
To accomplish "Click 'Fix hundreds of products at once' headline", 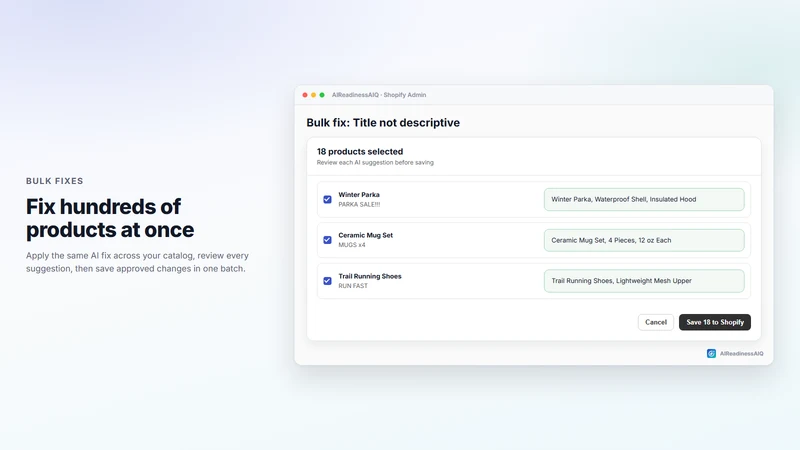I will pos(110,218).
